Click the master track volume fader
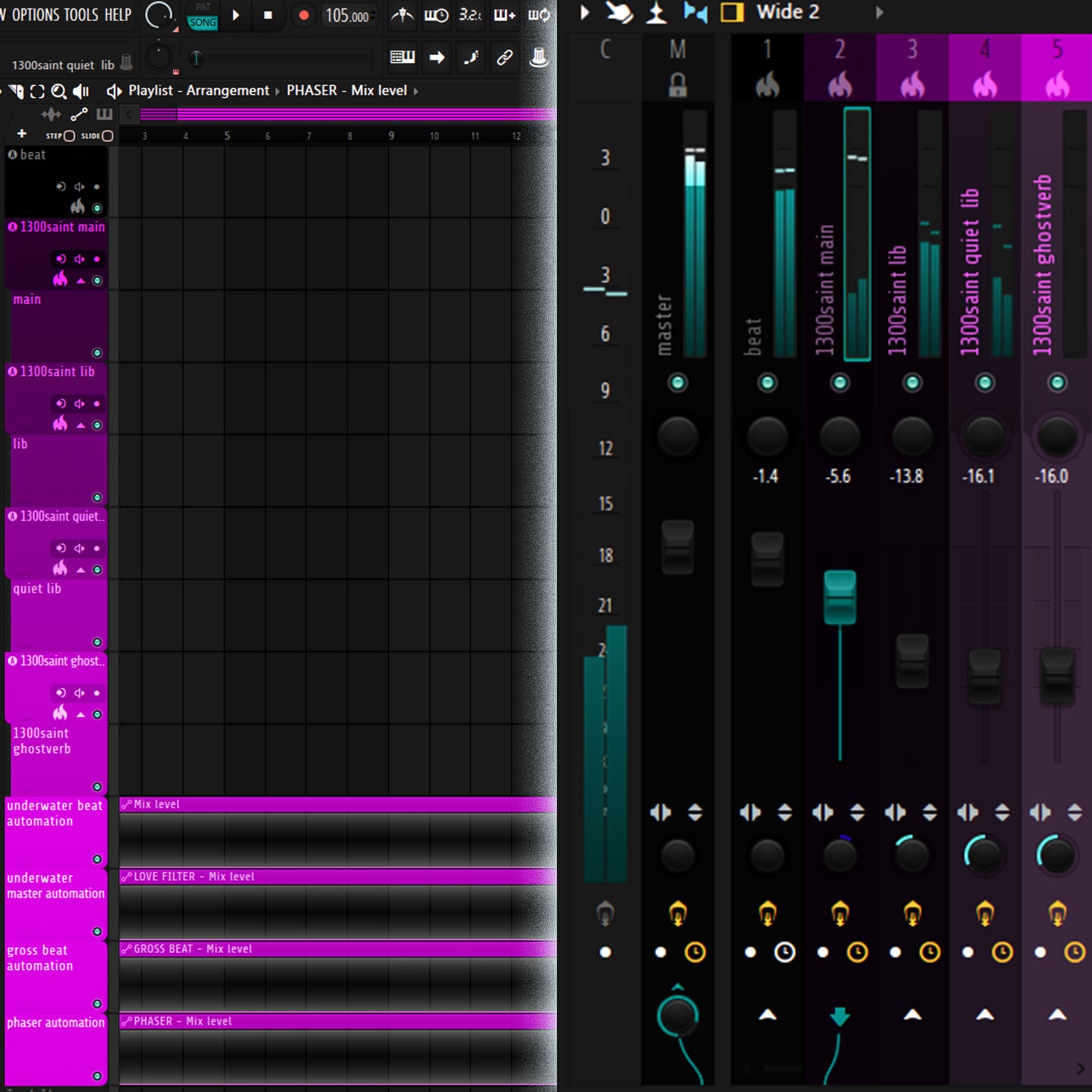The width and height of the screenshot is (1092, 1092). [x=677, y=546]
